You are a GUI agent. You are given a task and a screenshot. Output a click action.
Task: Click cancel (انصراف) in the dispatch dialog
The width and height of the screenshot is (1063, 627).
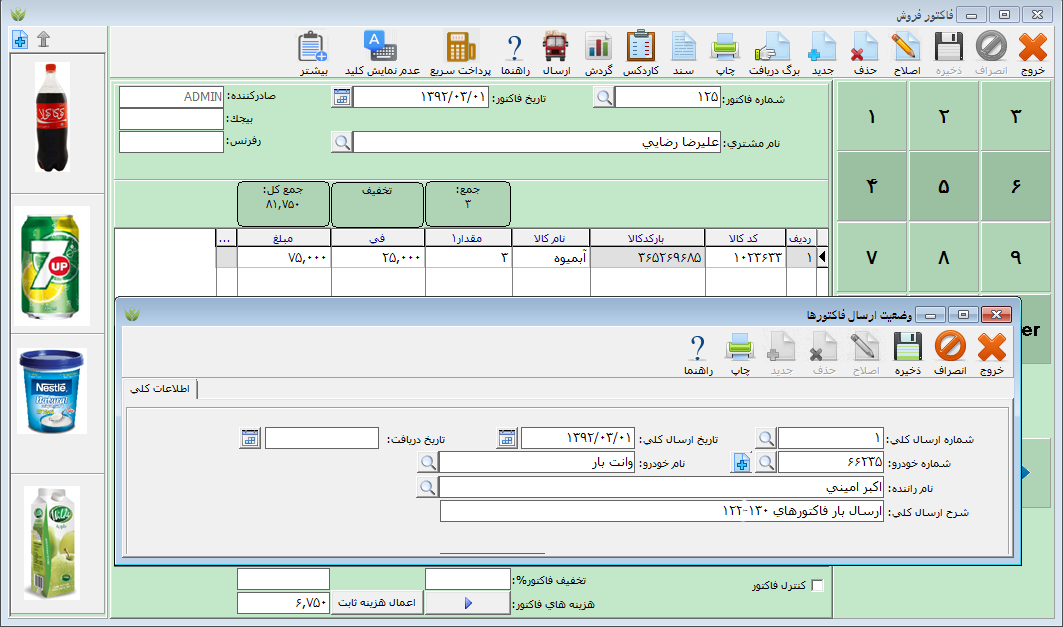[x=949, y=353]
